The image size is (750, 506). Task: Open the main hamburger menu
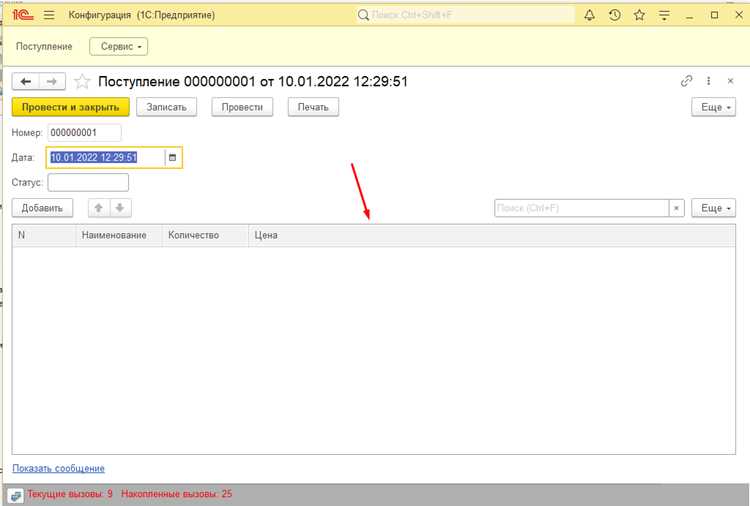[49, 15]
